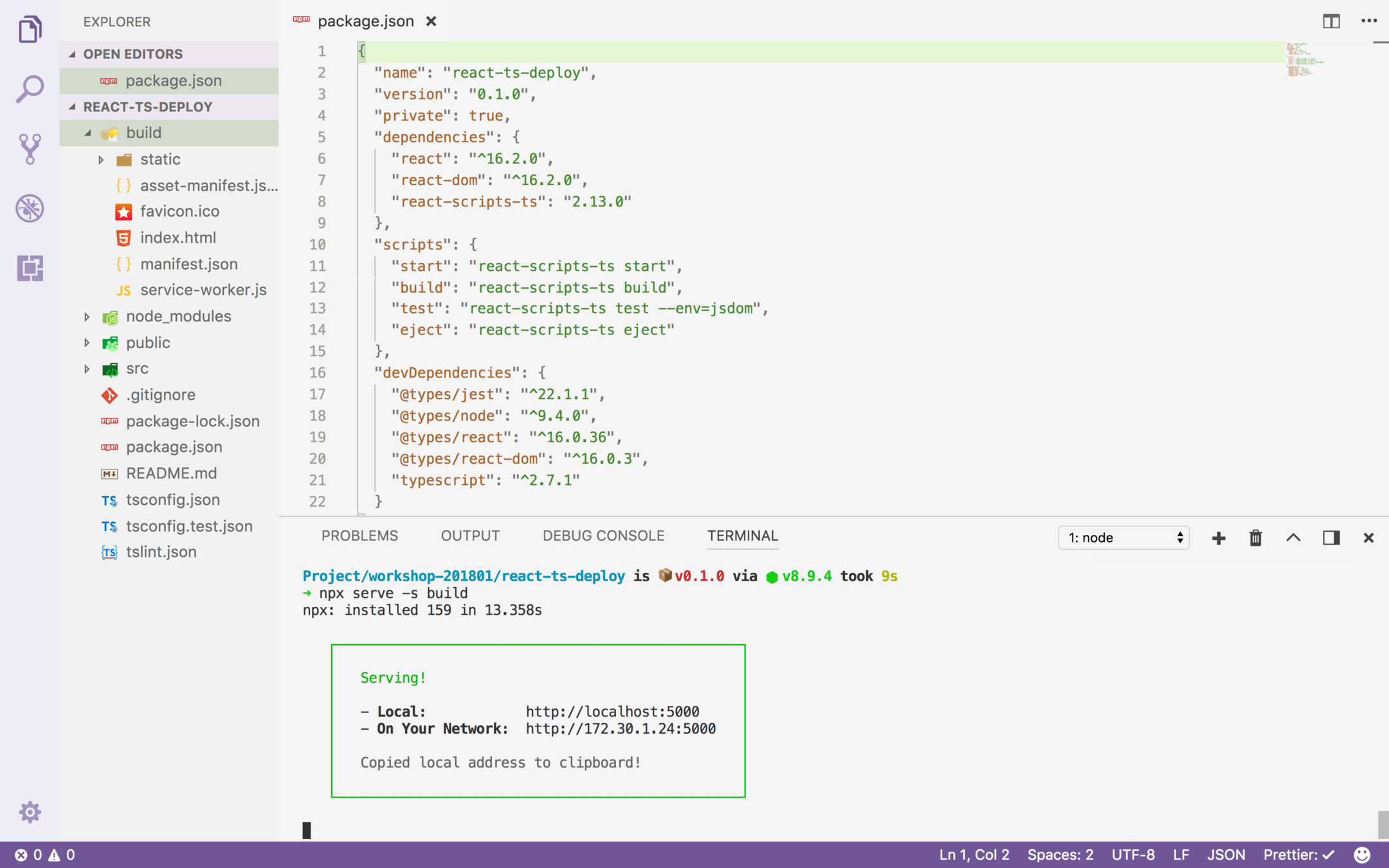The image size is (1389, 868).
Task: Switch to the DEBUG CONSOLE tab
Action: click(603, 536)
